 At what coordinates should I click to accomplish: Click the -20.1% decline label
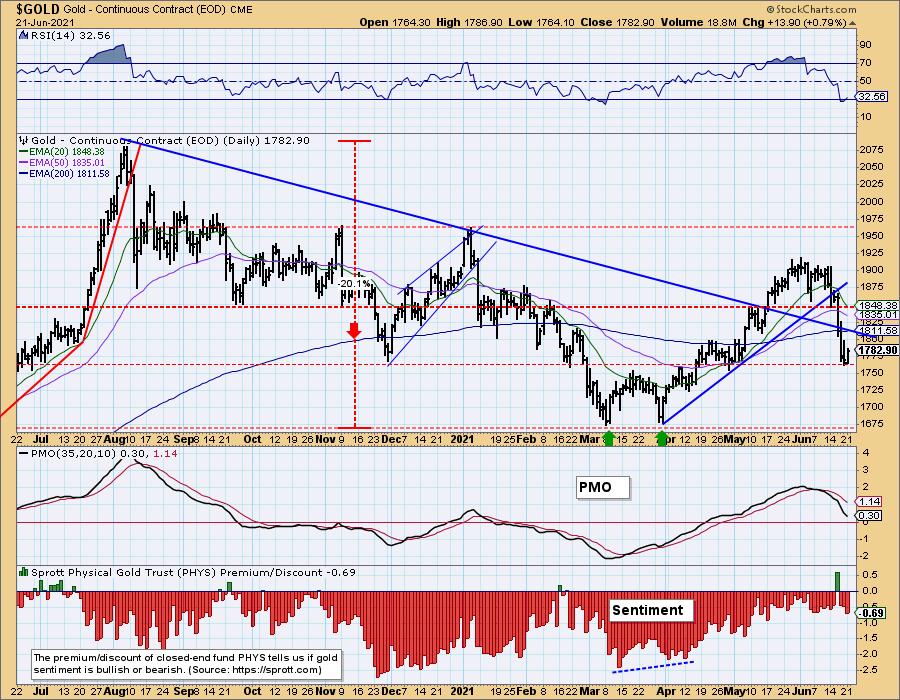[x=354, y=283]
